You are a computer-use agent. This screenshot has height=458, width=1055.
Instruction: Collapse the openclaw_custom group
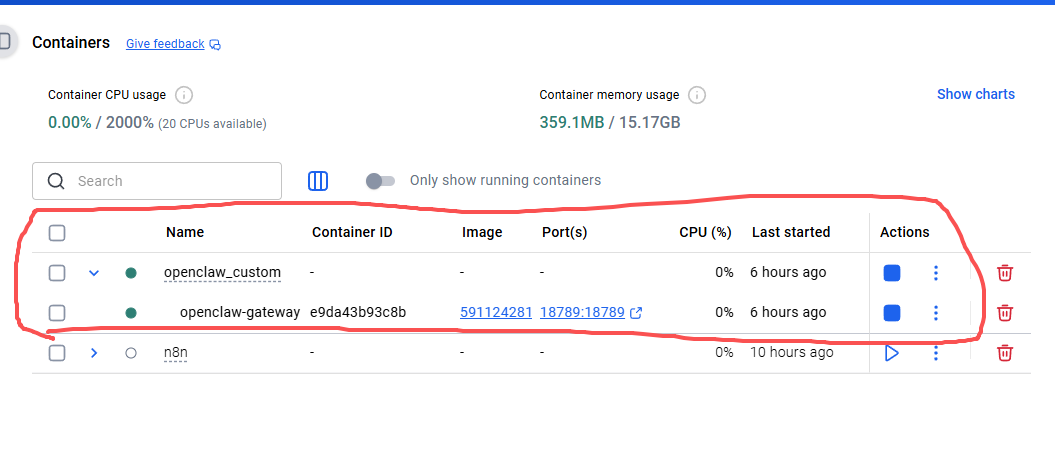[x=94, y=273]
